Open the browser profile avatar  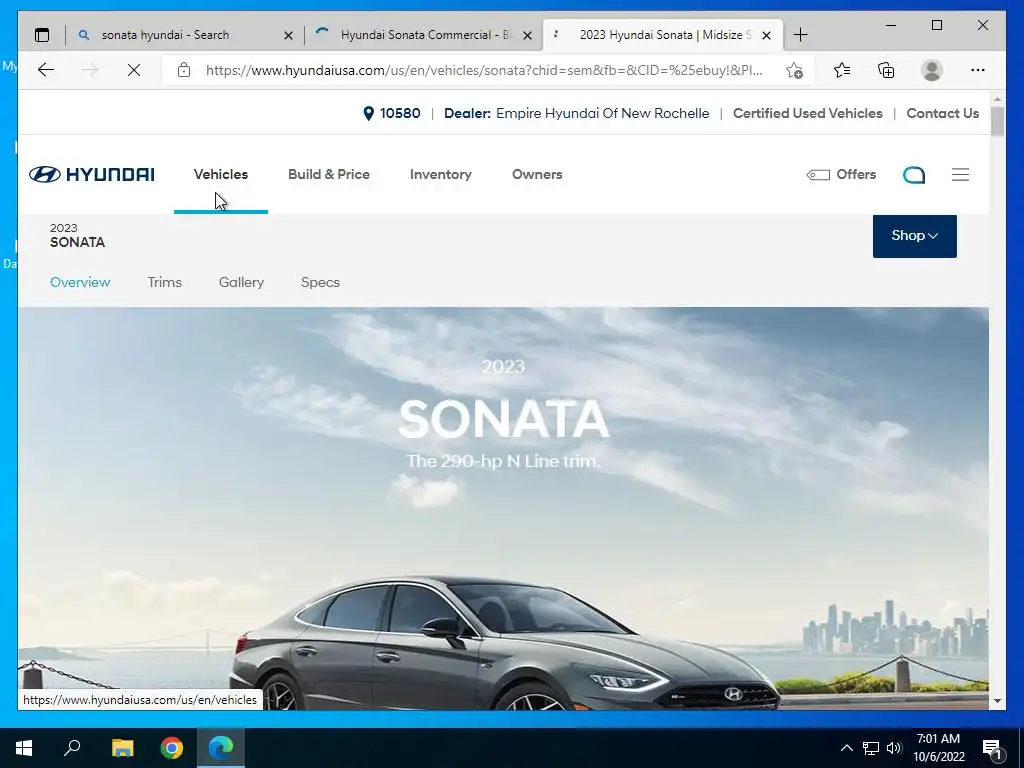(x=932, y=70)
